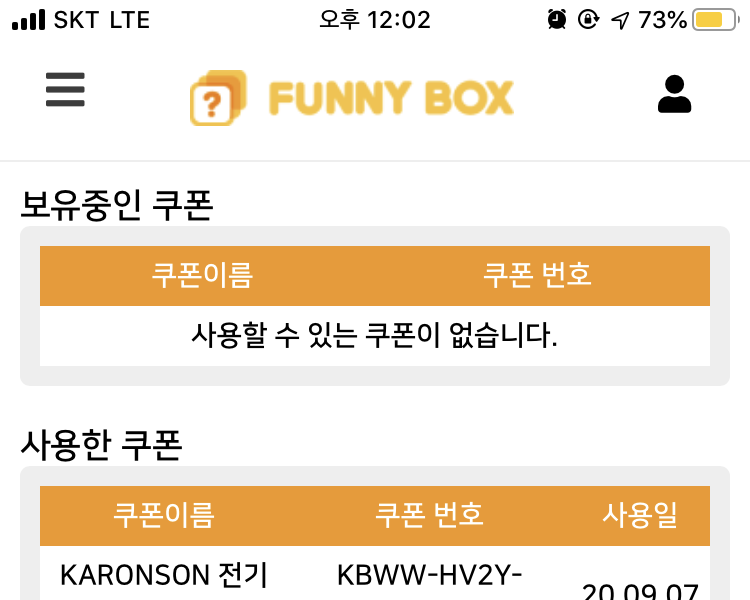Tap the alarm clock status icon
Viewport: 750px width, 600px height.
pyautogui.click(x=557, y=20)
